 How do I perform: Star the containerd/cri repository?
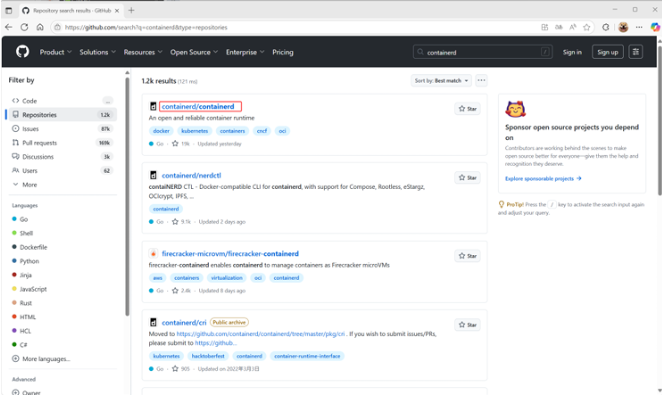467,325
